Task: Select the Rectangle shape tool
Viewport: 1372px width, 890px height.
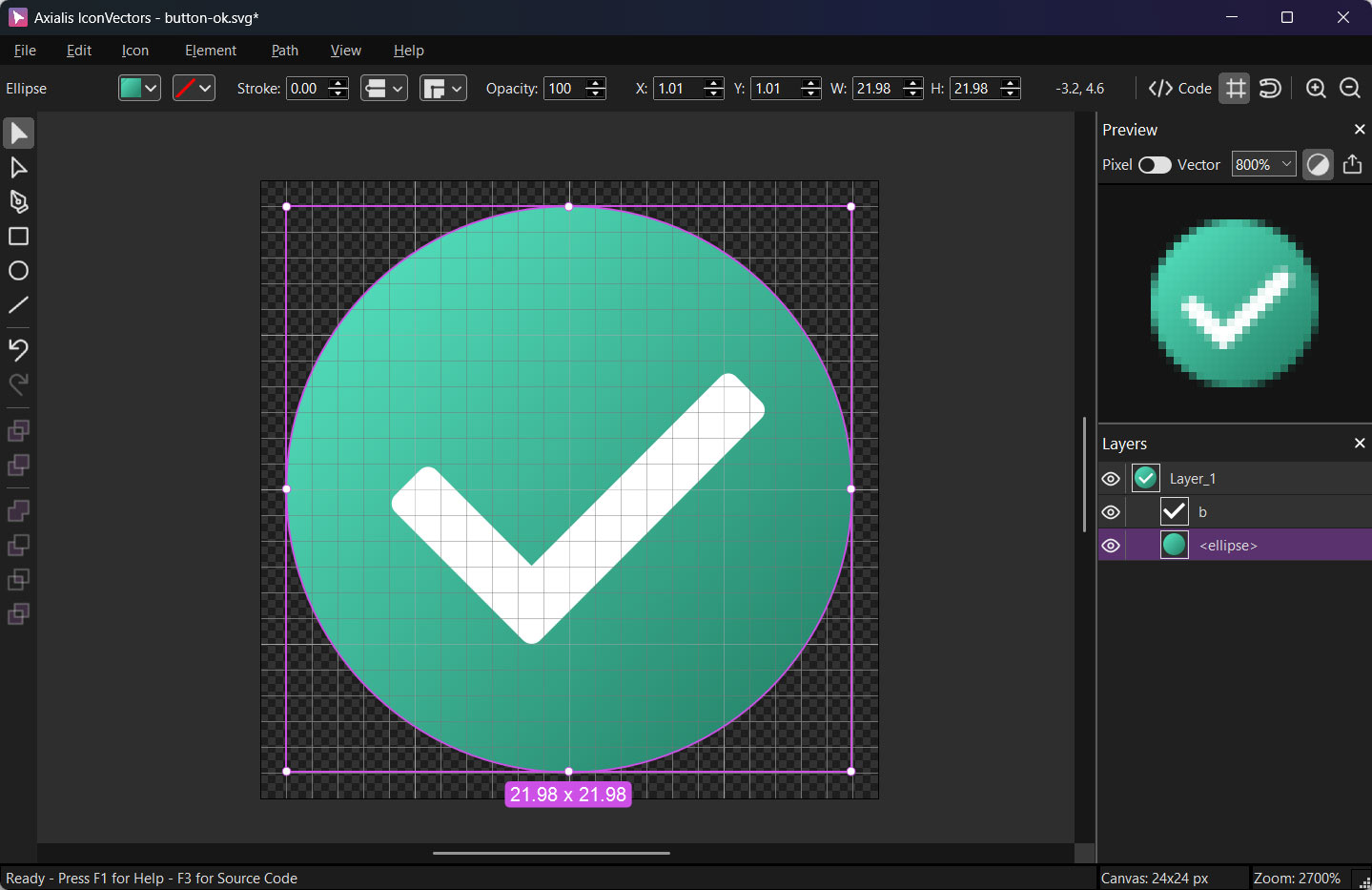Action: tap(18, 237)
